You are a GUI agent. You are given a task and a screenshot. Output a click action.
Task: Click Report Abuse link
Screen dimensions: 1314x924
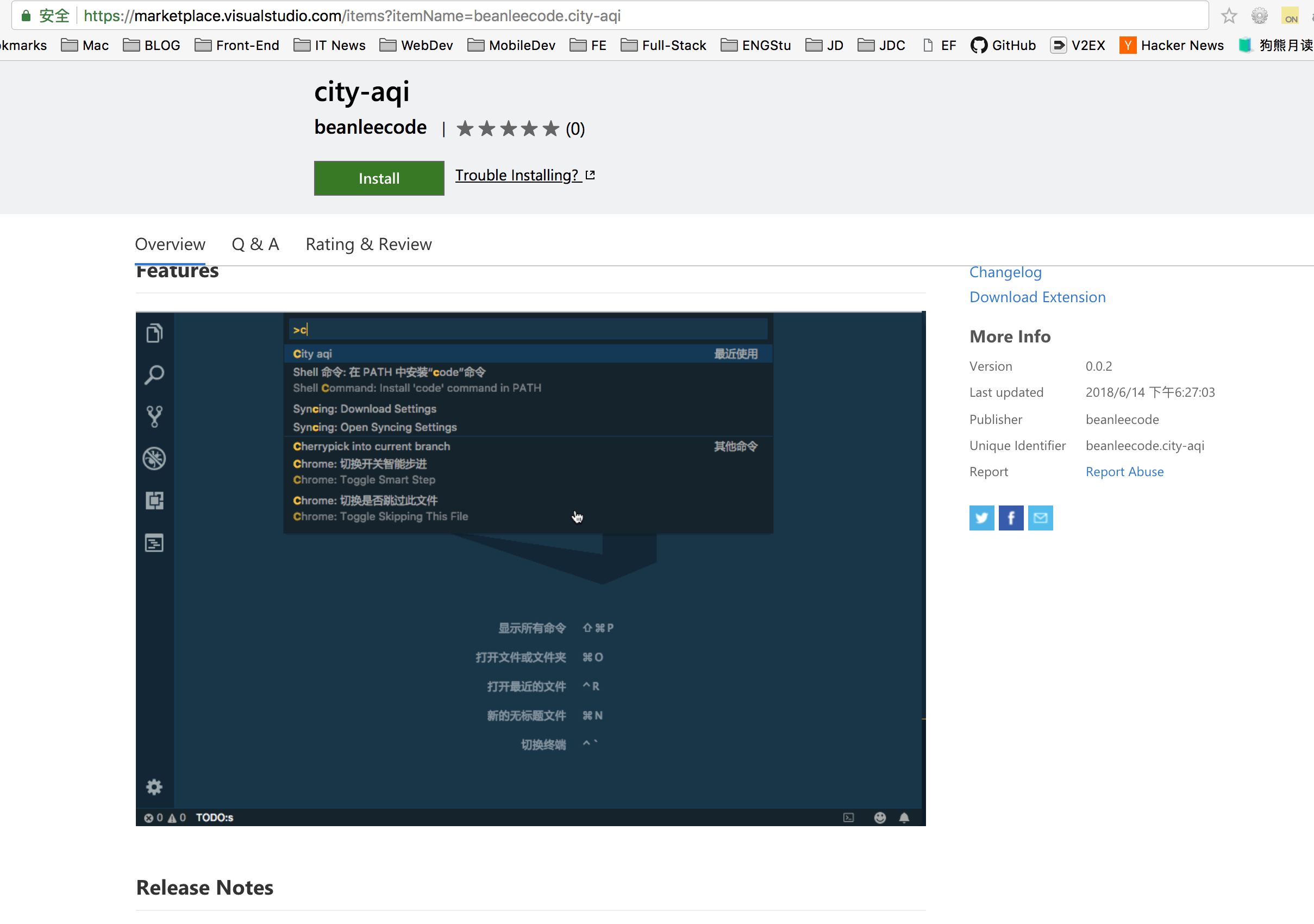pos(1124,472)
